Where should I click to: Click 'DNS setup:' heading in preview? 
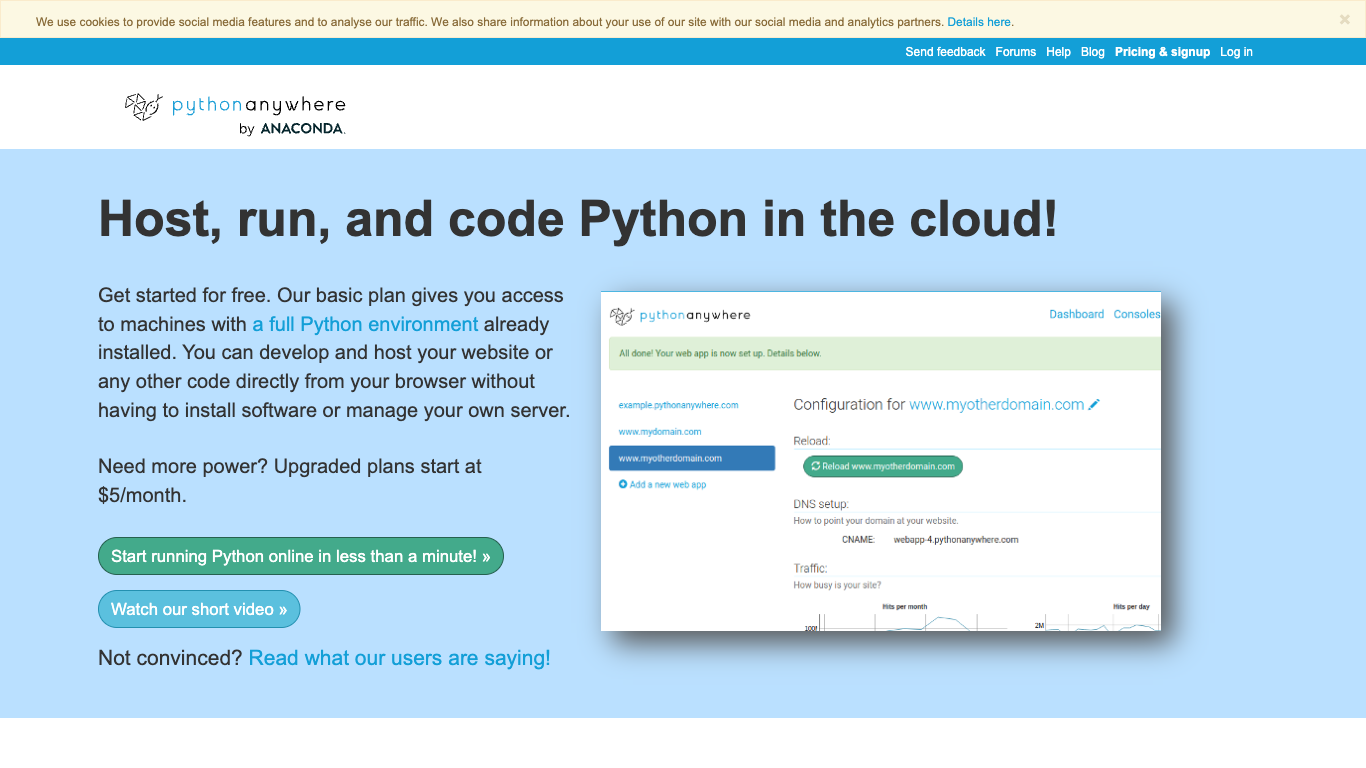tap(821, 504)
